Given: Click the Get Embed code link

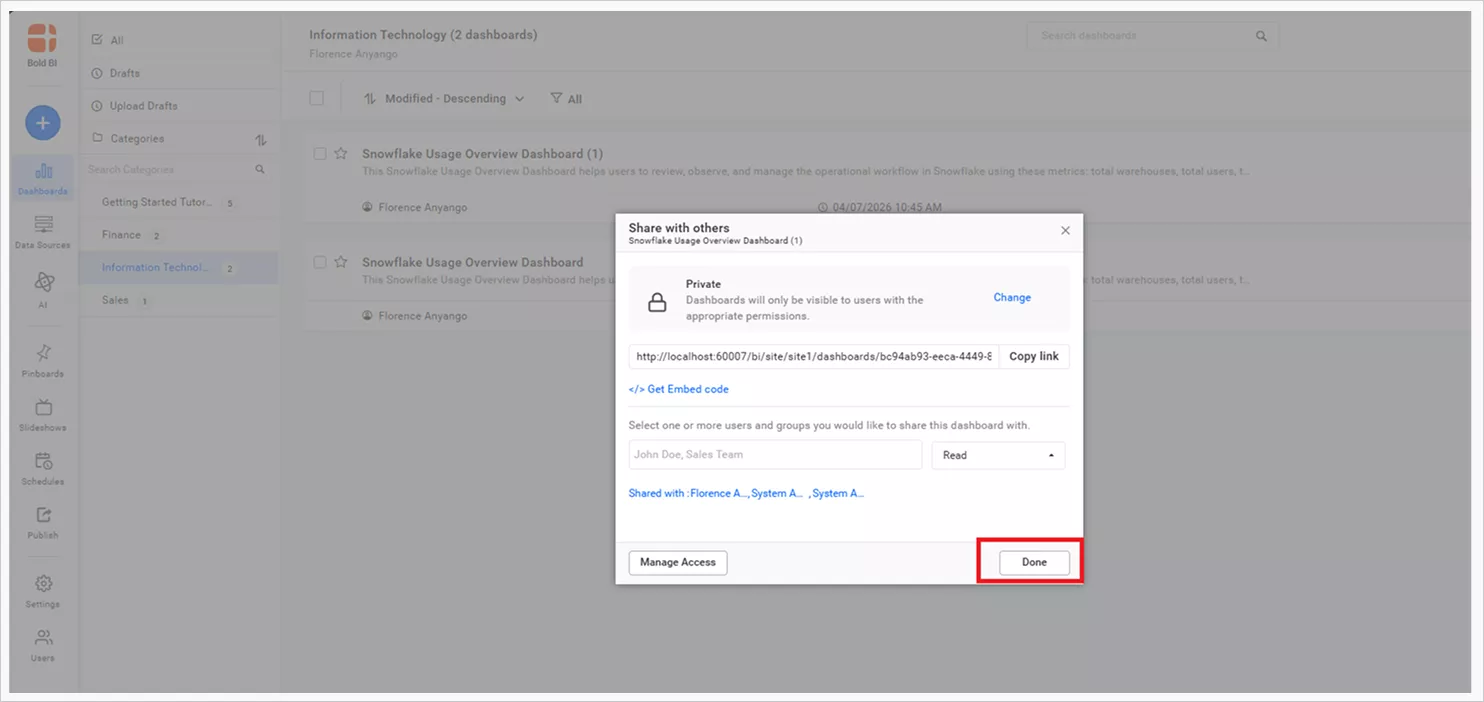Looking at the screenshot, I should point(679,389).
